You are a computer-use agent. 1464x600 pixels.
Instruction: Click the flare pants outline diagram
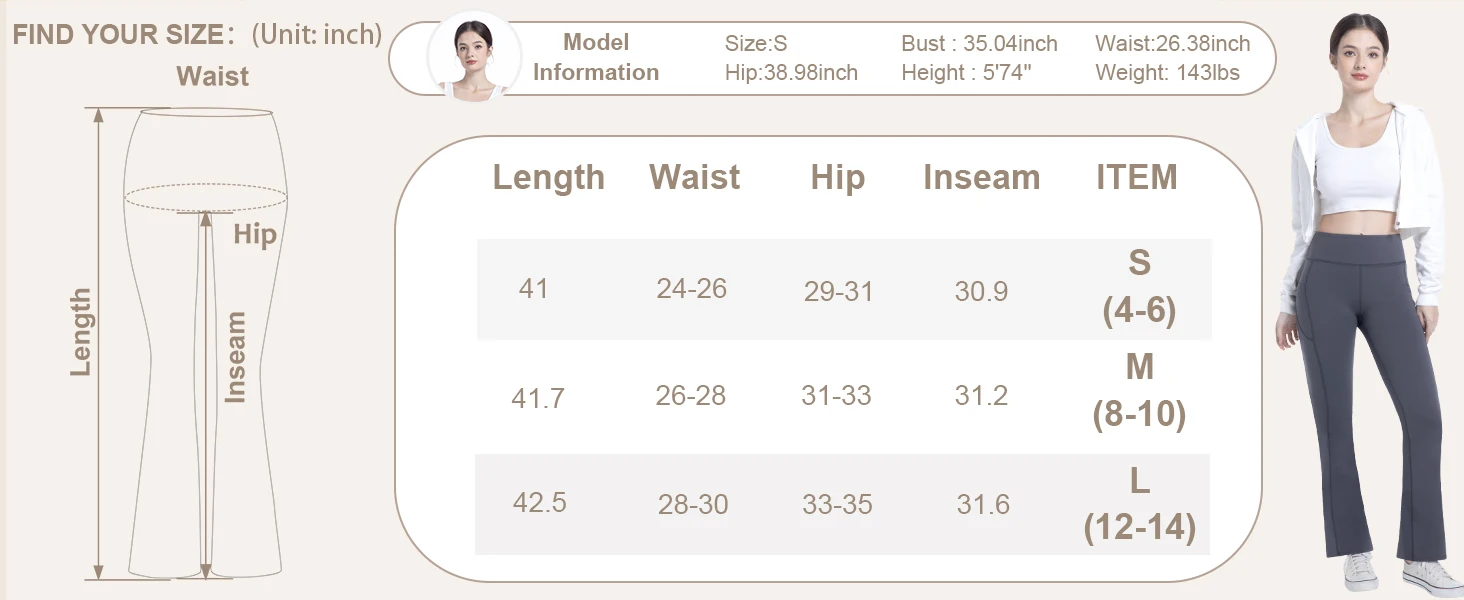[206, 340]
